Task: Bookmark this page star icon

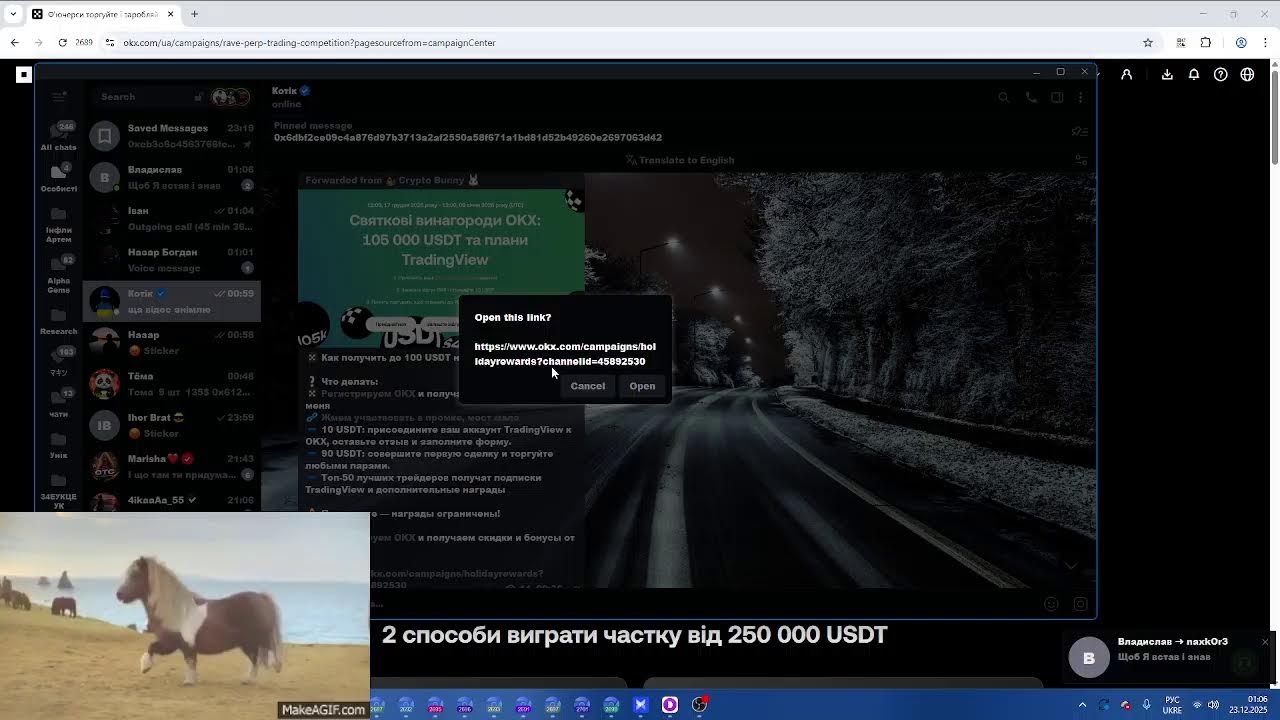Action: (x=1148, y=43)
